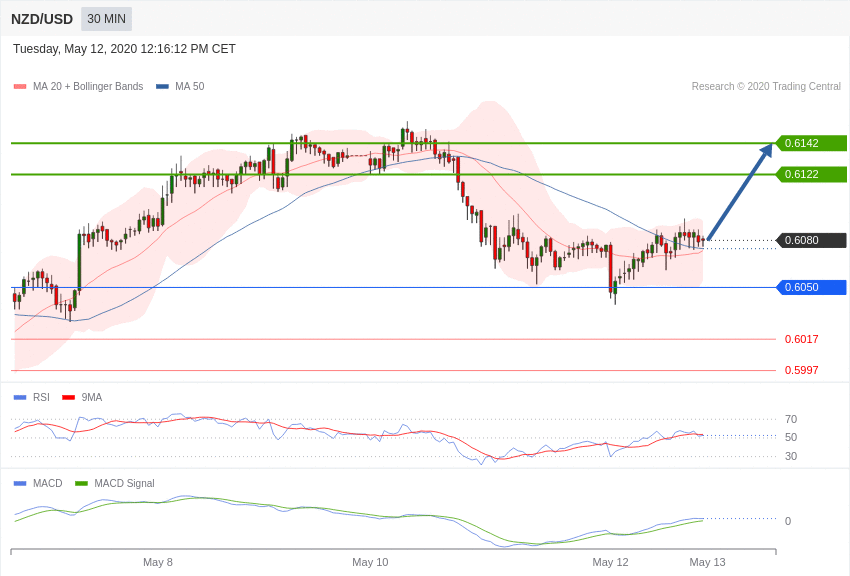
Task: Click the MACD Signal legend label
Action: point(124,483)
